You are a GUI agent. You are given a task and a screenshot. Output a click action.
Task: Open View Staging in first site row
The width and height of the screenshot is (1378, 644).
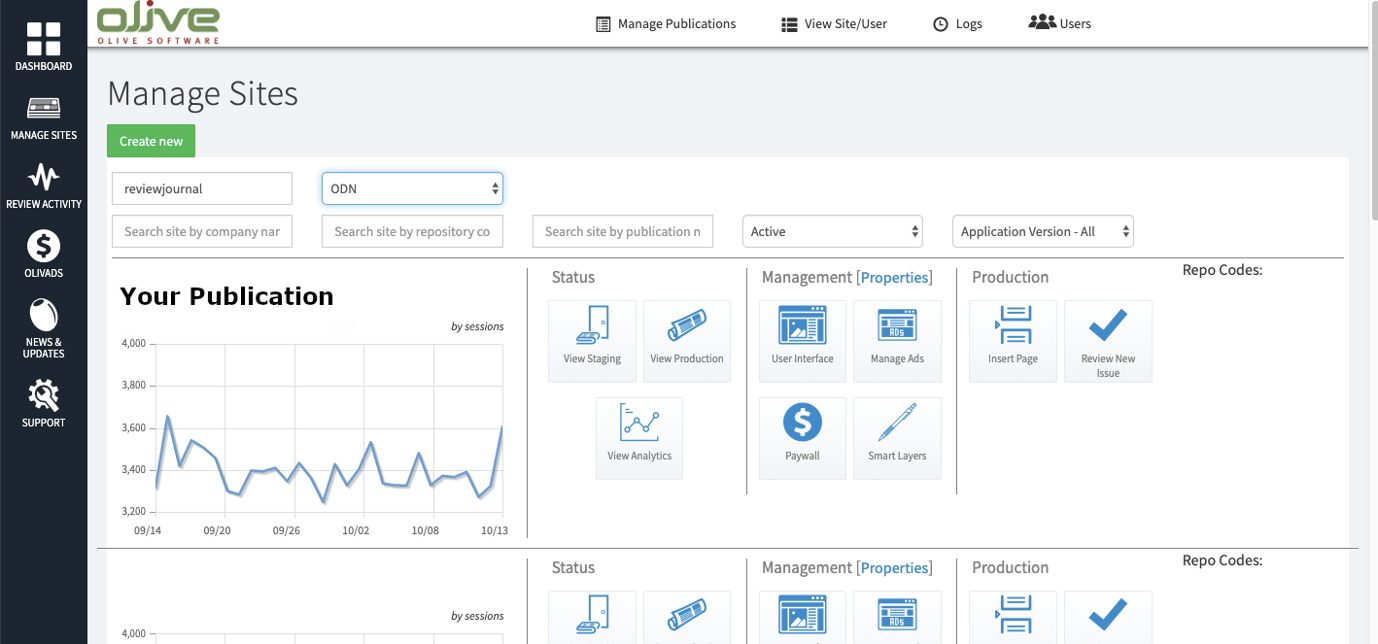(592, 340)
